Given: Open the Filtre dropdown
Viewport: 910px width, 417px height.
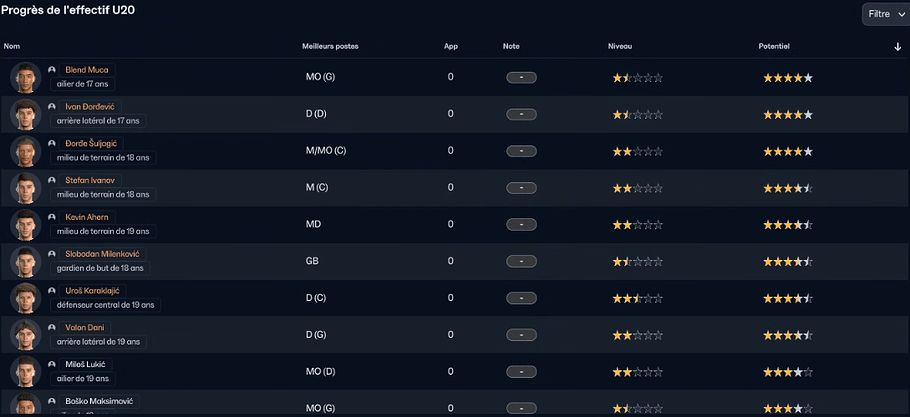Looking at the screenshot, I should click(x=886, y=14).
